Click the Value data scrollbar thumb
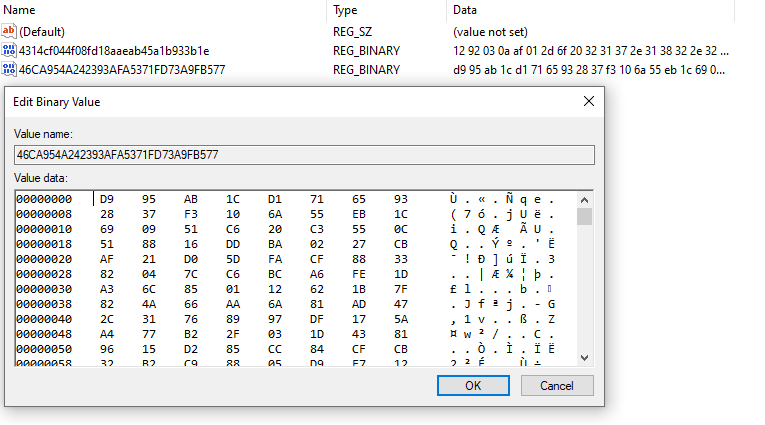 click(585, 217)
